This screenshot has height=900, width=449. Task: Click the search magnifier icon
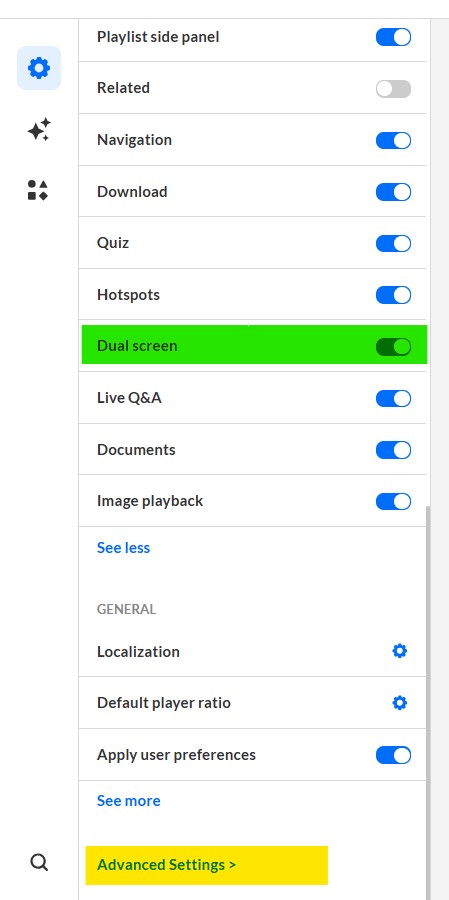pos(38,862)
